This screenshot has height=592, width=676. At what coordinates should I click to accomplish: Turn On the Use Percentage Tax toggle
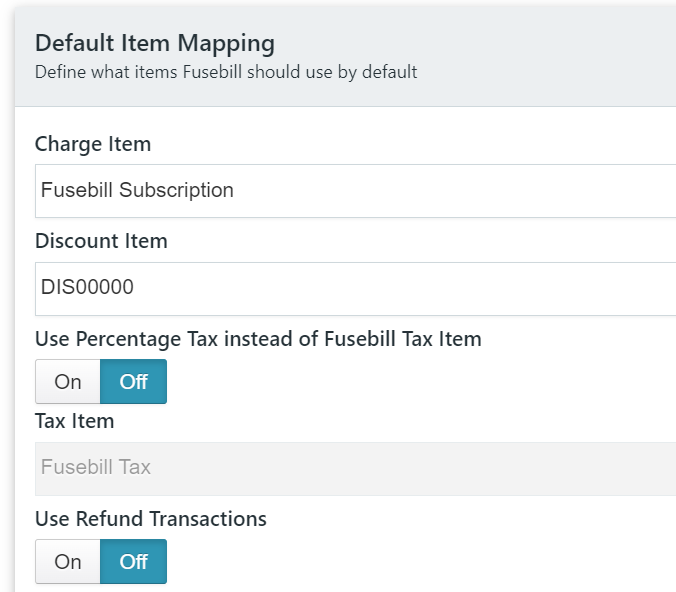coord(68,382)
